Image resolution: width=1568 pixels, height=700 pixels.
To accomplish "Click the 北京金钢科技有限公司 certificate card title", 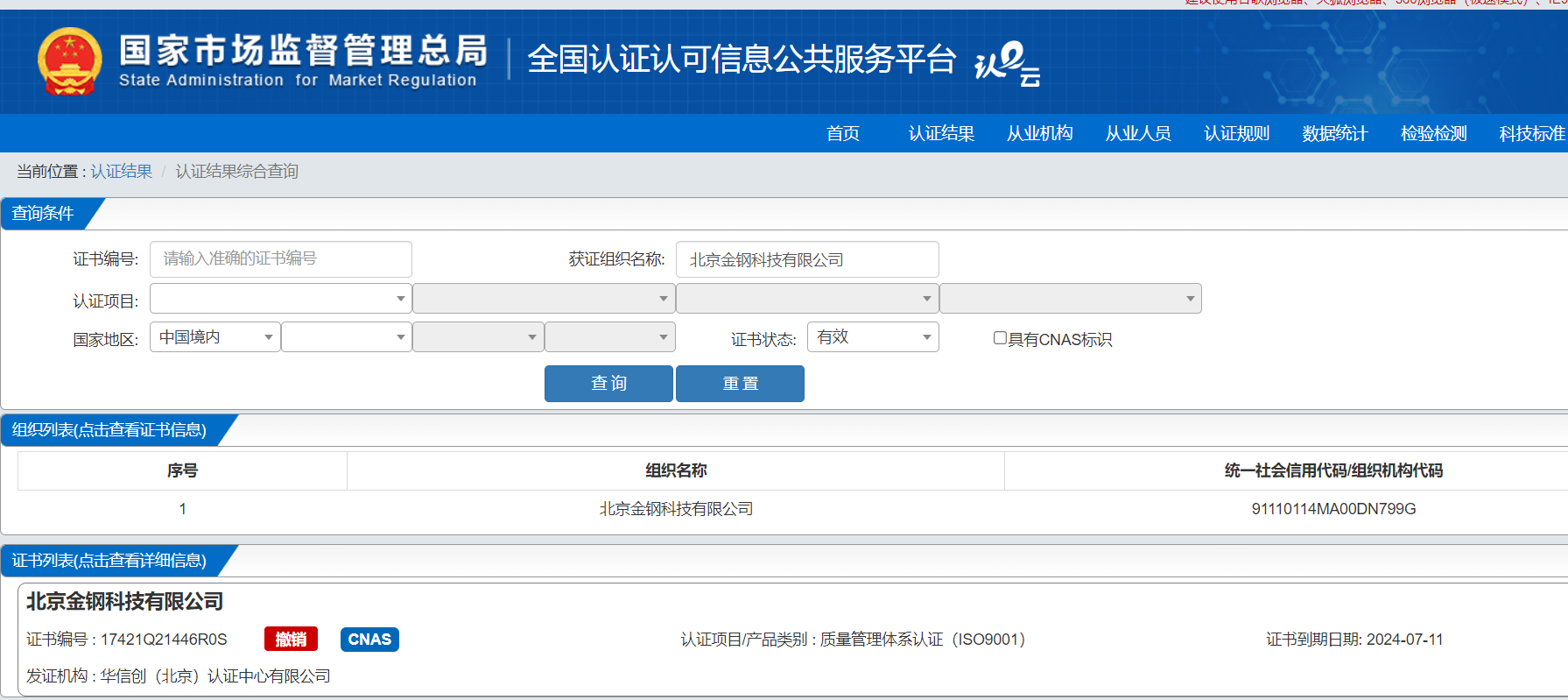I will (x=125, y=602).
